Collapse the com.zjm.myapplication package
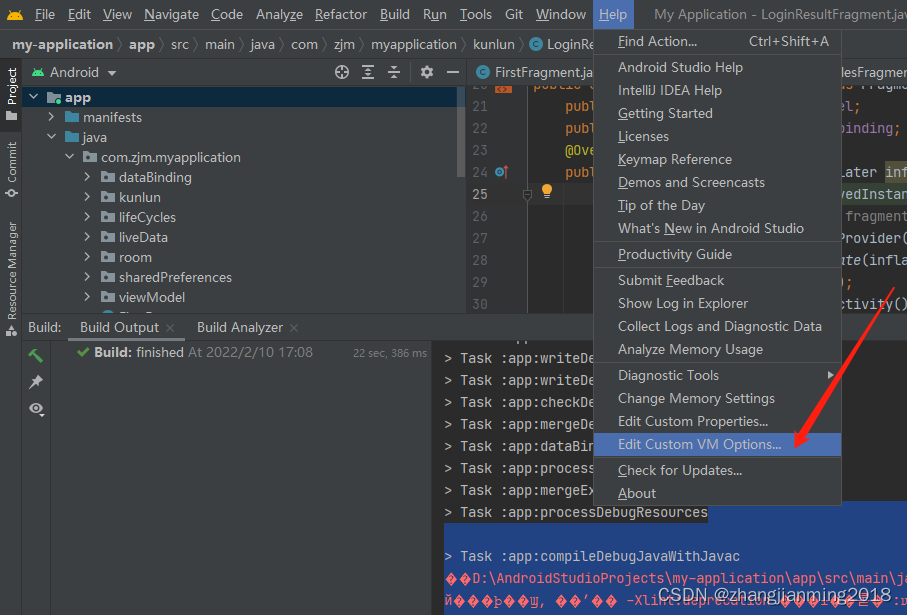Screen dimensions: 907x615 click(69, 157)
